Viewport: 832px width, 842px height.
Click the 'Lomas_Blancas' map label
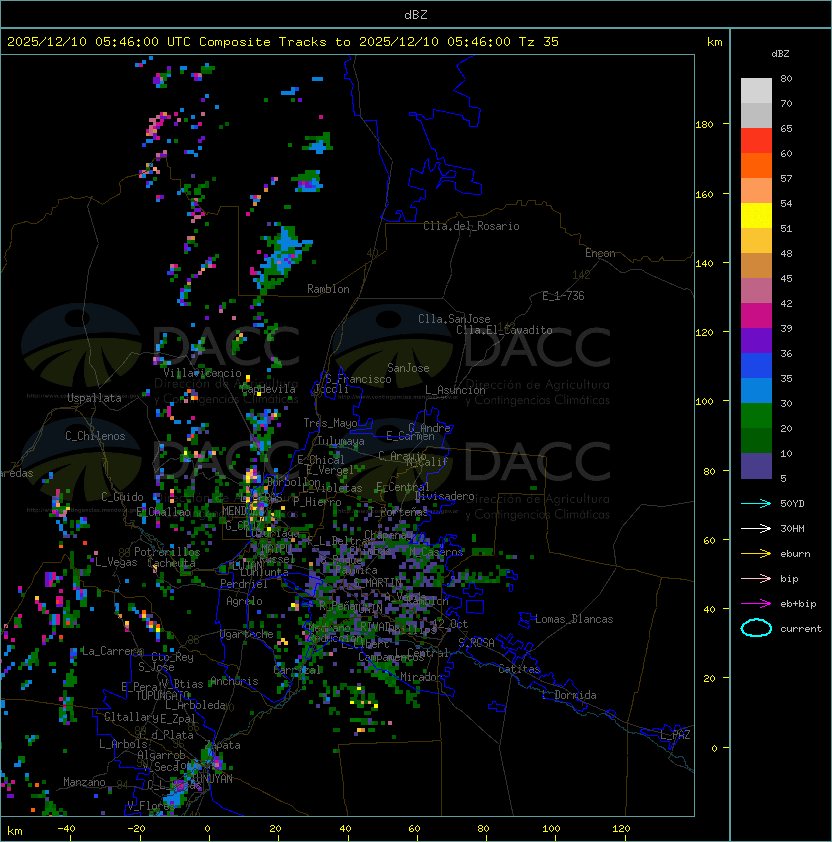[574, 619]
